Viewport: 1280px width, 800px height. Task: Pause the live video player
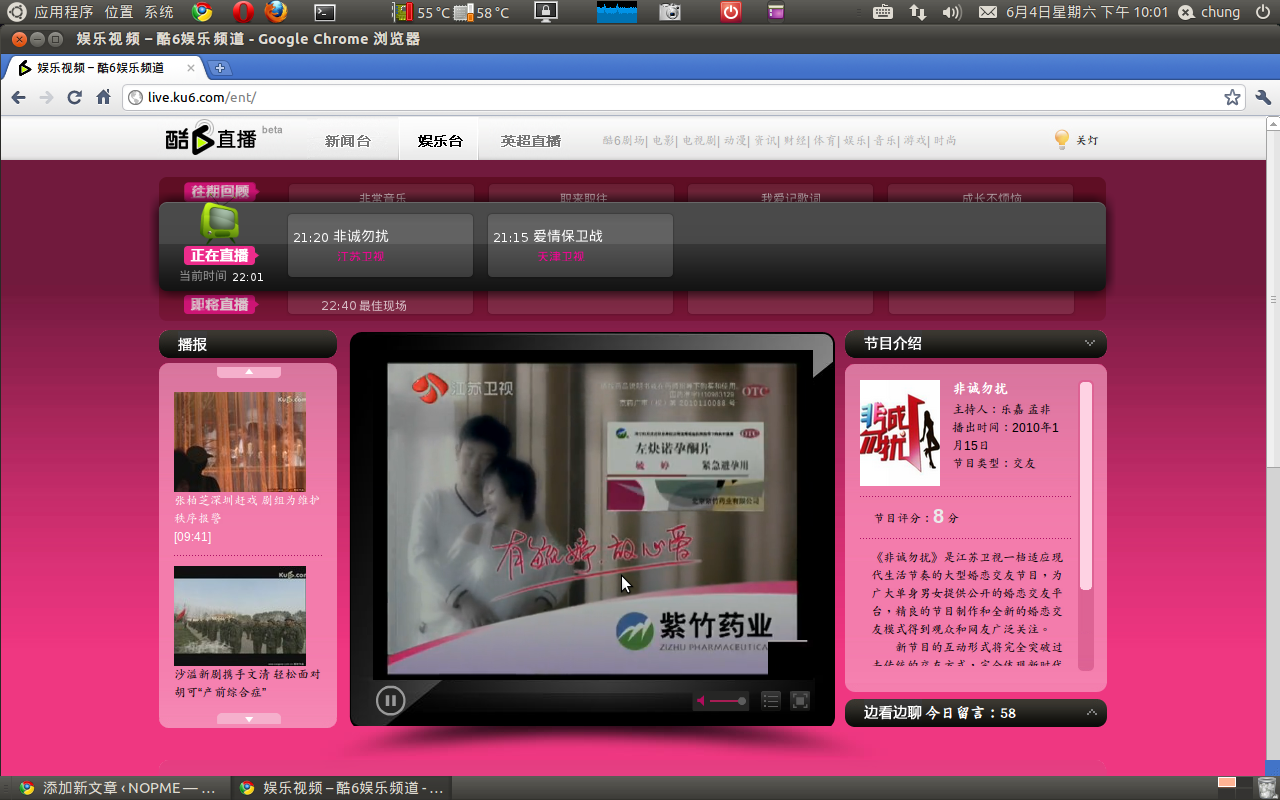(391, 700)
